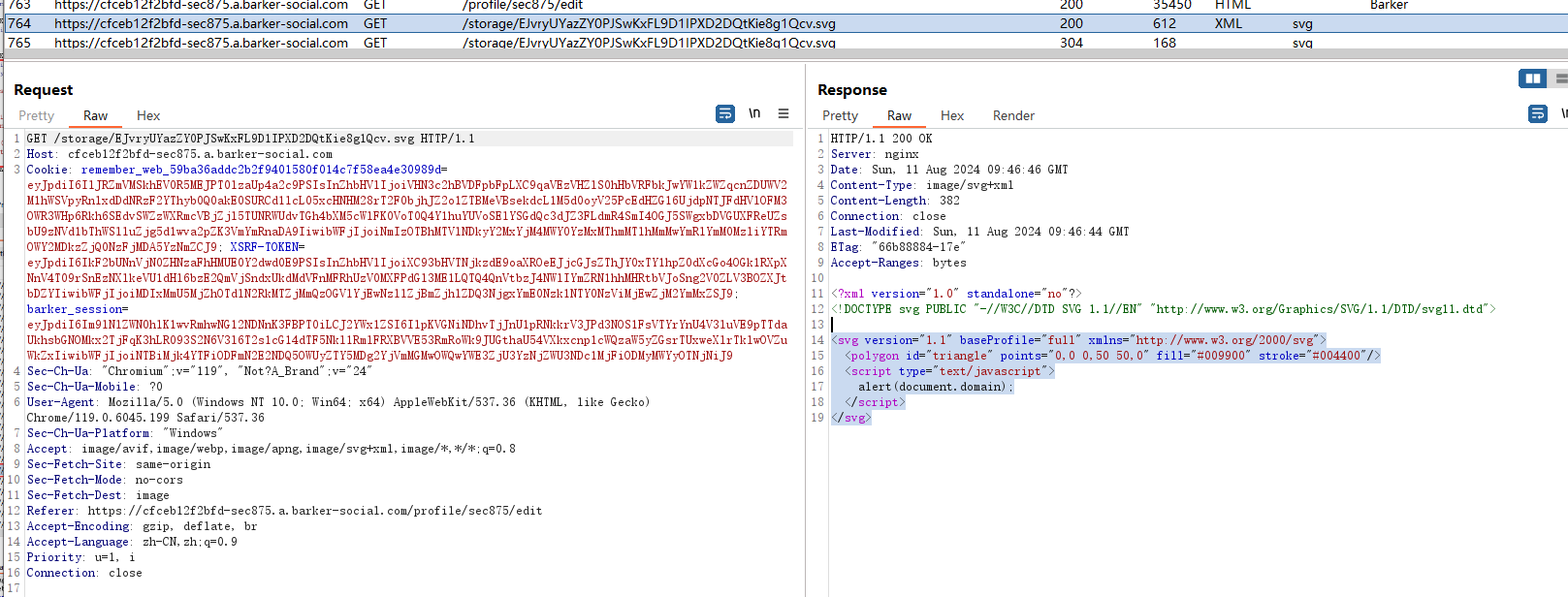Screen dimensions: 1568x597
Task: Click the Priority u=1 header line
Action: [80, 557]
